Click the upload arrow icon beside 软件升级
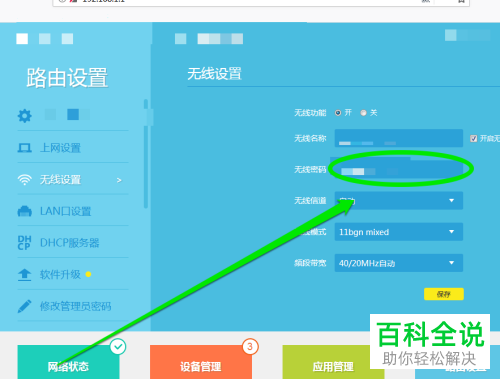The width and height of the screenshot is (500, 379). tap(24, 275)
